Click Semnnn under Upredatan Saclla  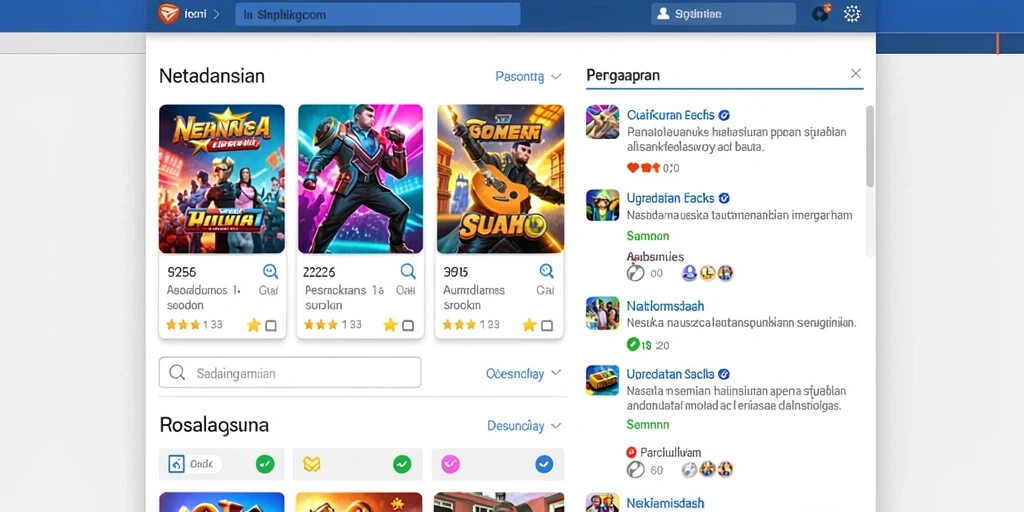click(x=648, y=424)
